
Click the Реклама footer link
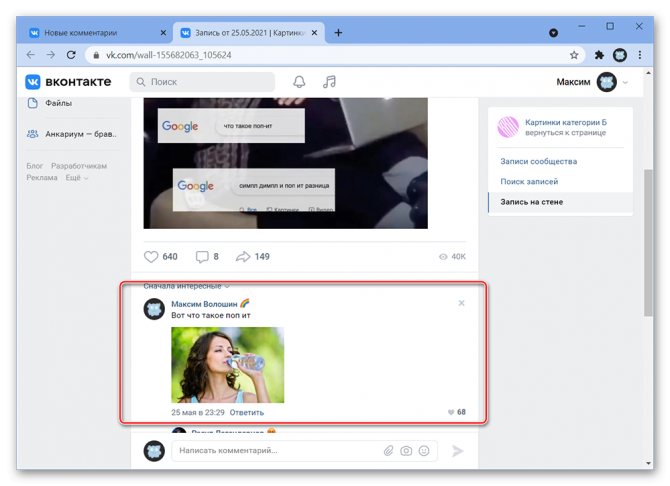coord(42,178)
